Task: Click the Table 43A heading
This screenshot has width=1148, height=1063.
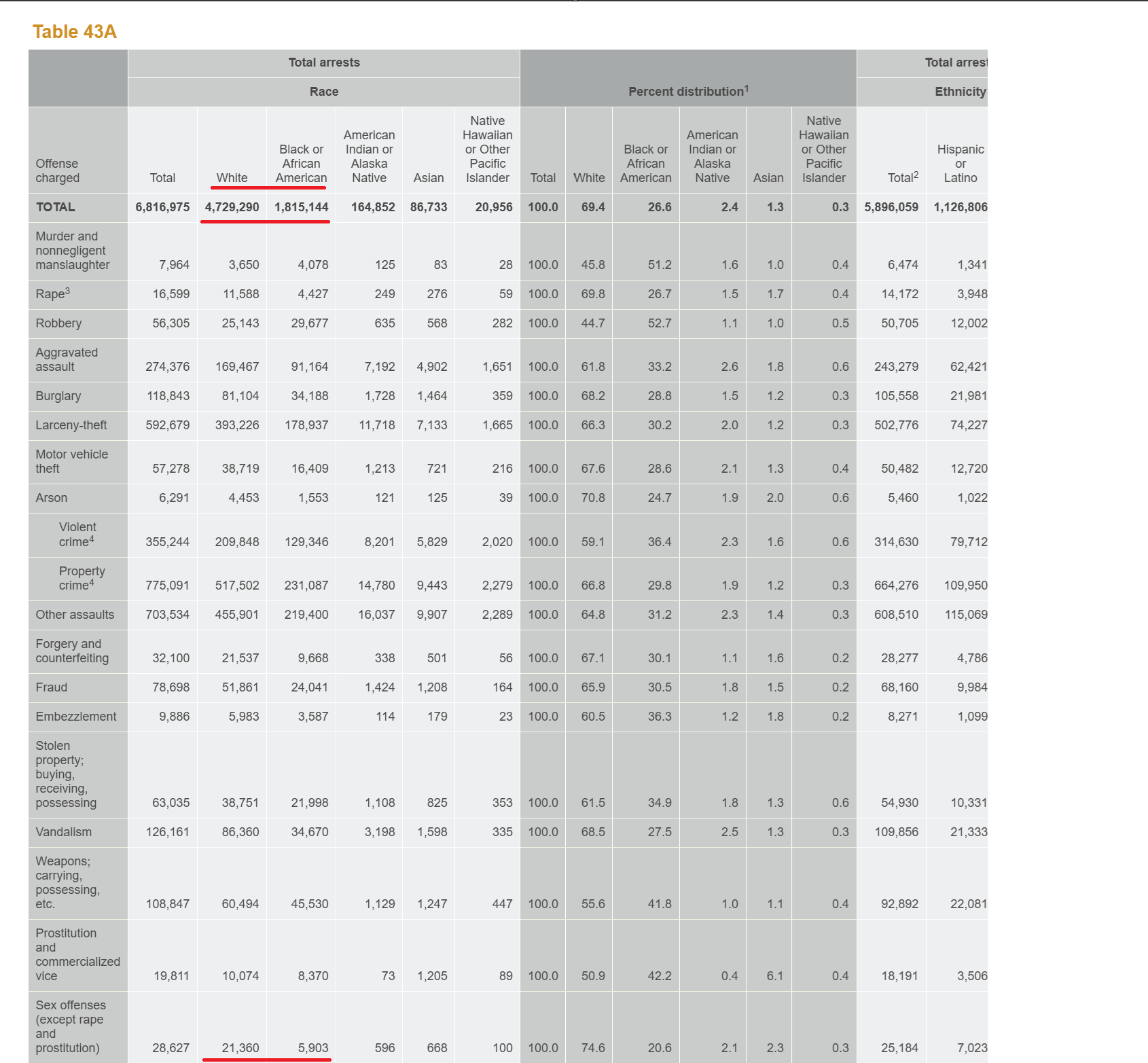Action: tap(75, 32)
